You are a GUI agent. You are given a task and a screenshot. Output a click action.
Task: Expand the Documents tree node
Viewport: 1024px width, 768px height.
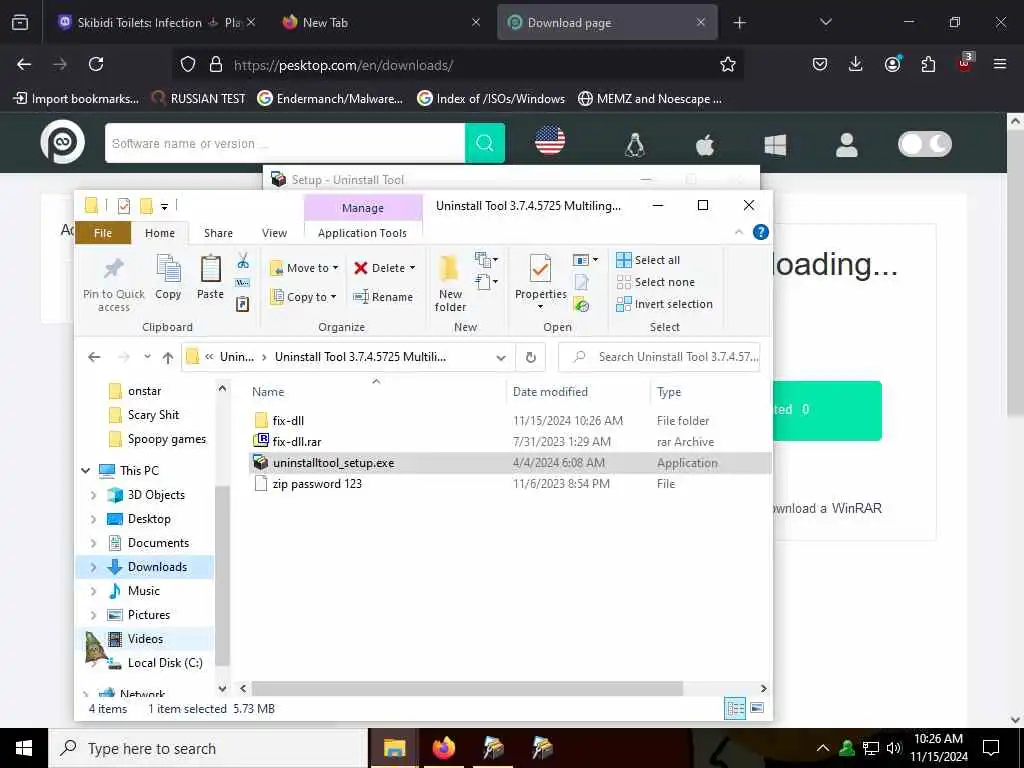(x=93, y=543)
